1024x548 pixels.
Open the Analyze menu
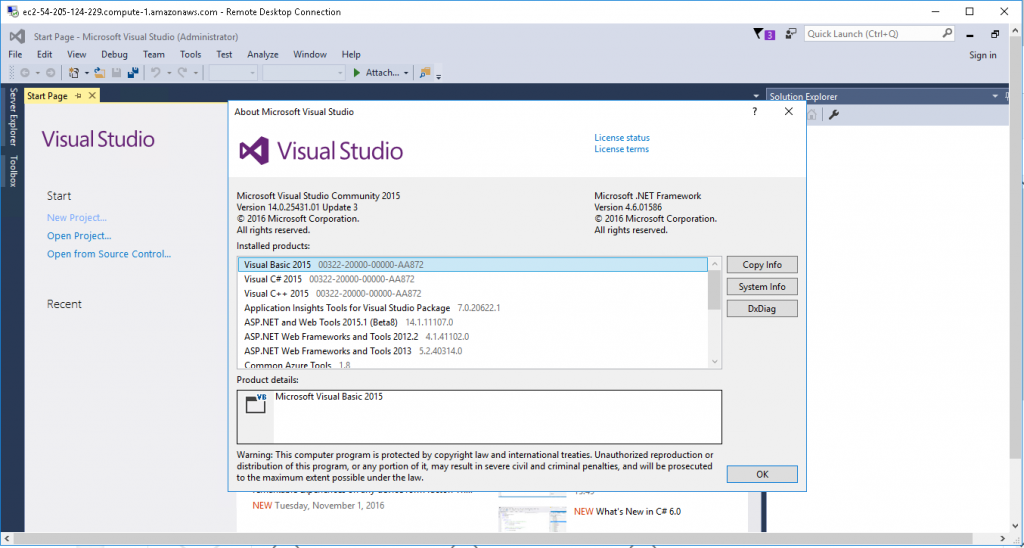263,54
